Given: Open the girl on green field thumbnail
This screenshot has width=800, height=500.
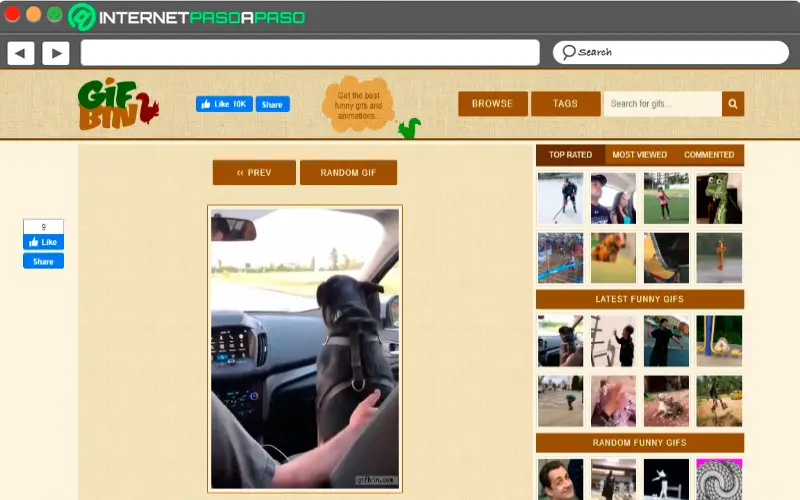Looking at the screenshot, I should [x=666, y=198].
